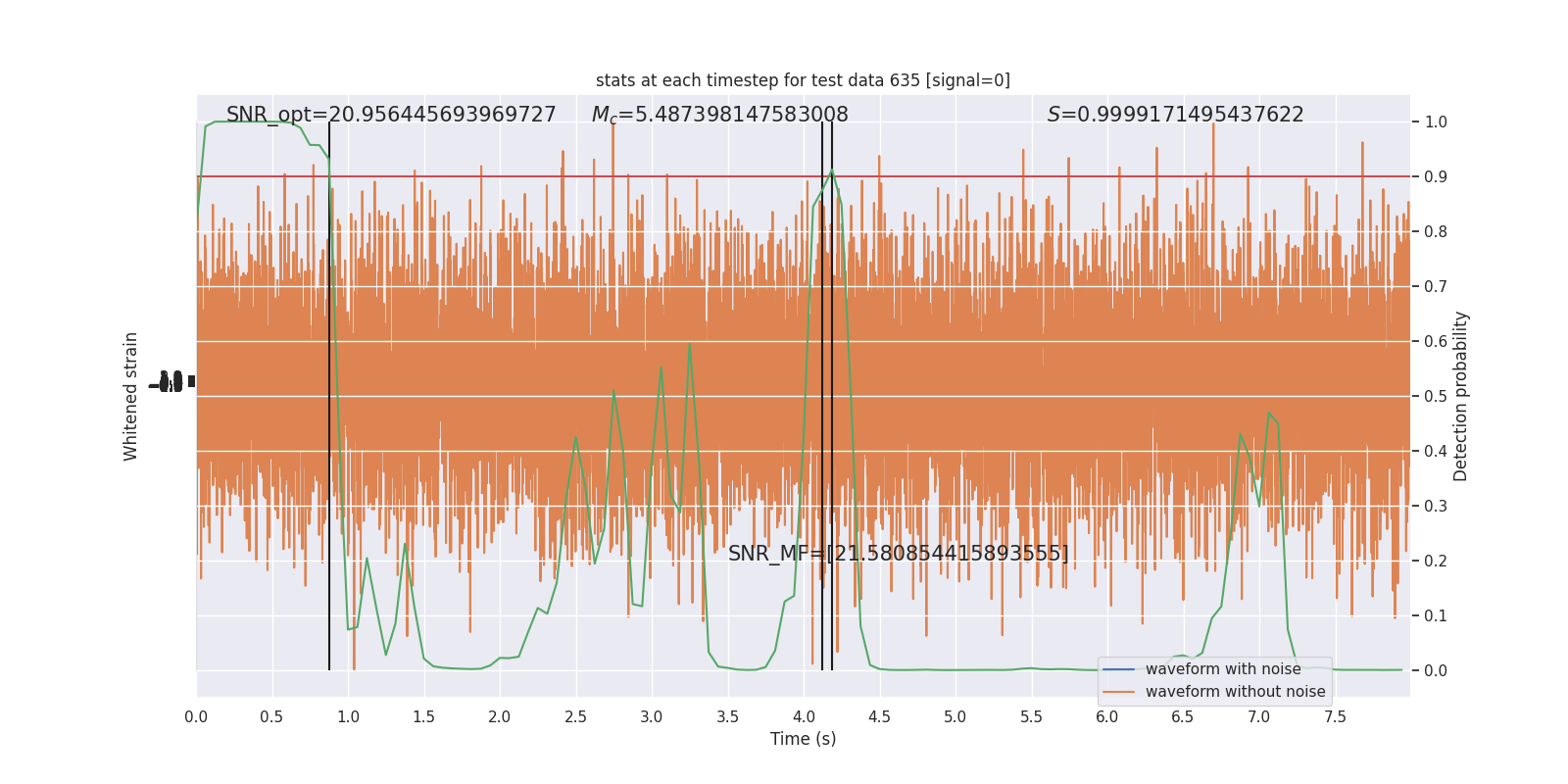Screen dimensions: 1568x784
Task: Select the Mc=5.487398147583008 annotation
Action: point(720,115)
